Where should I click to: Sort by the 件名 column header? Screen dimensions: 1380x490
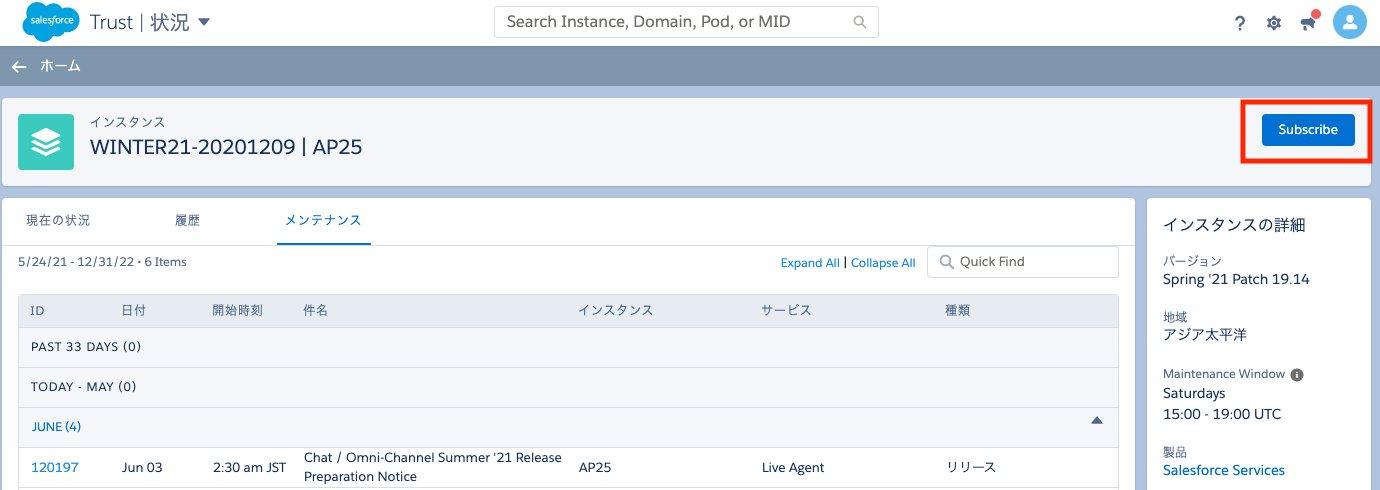coord(316,310)
